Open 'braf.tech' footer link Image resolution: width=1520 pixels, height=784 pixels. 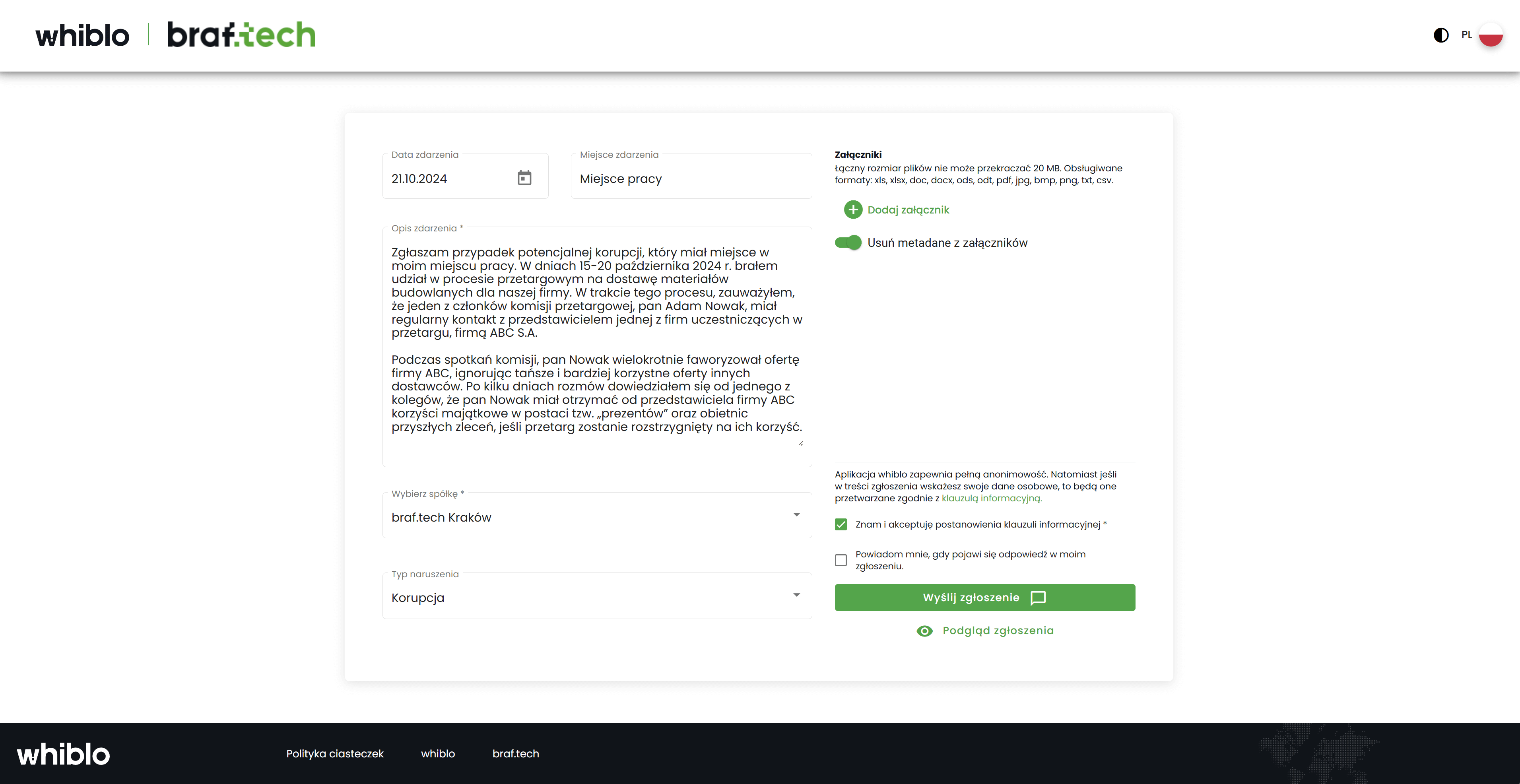click(516, 753)
